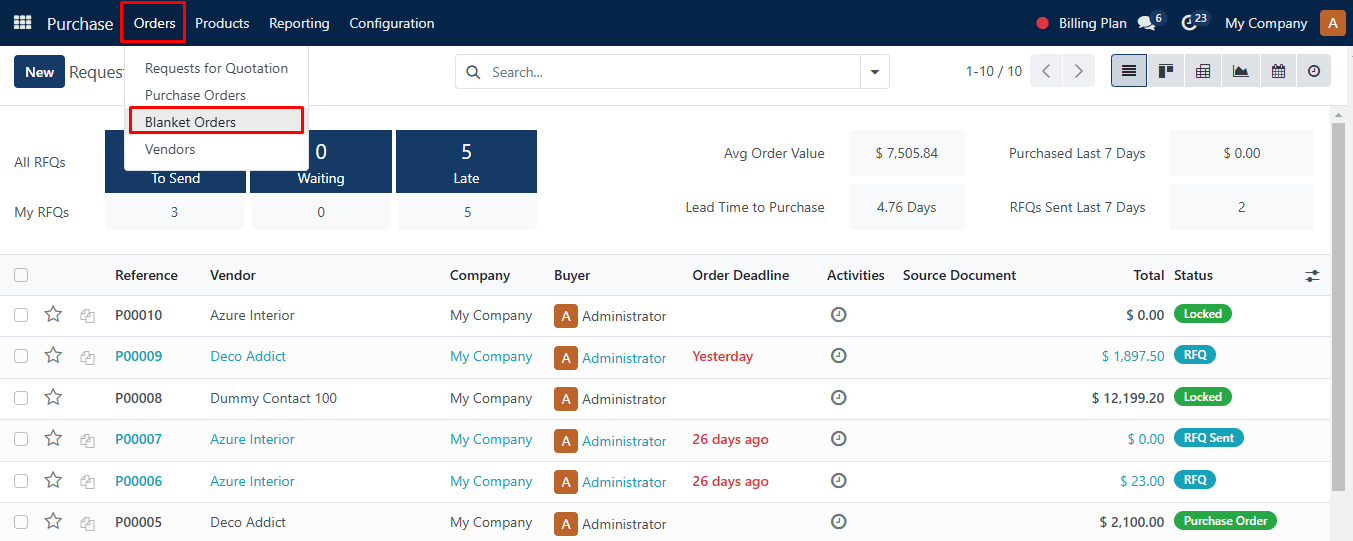This screenshot has height=541, width=1353.
Task: Open the user avatar A menu
Action: (x=1333, y=23)
